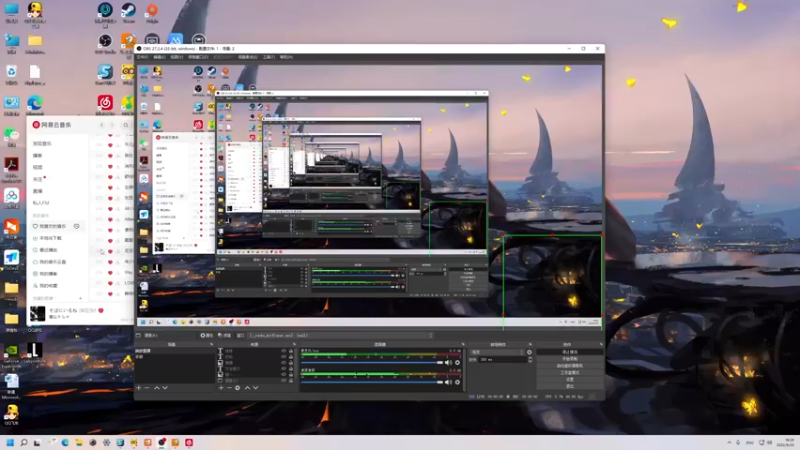Open Steam desktop shortcut
This screenshot has height=450, width=800.
pos(128,11)
